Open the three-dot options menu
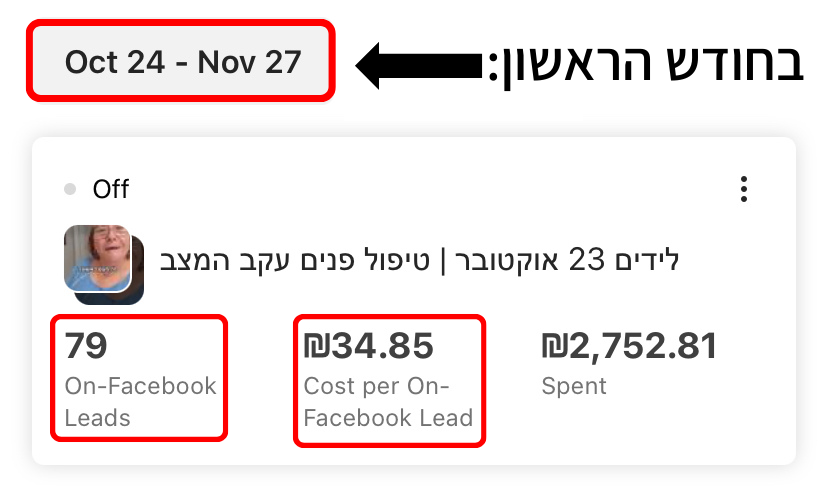 (744, 189)
